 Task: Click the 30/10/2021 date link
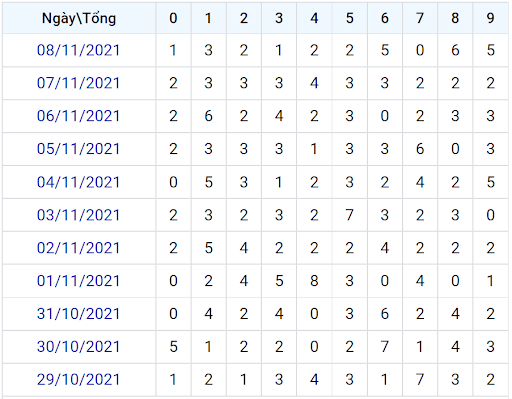coord(78,347)
